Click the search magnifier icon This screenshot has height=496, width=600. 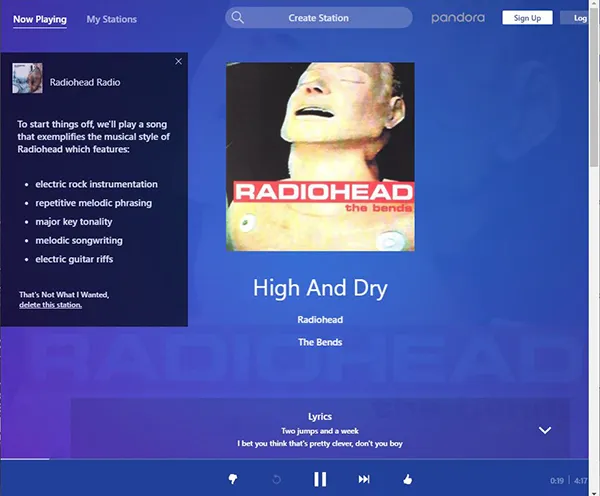pyautogui.click(x=238, y=18)
